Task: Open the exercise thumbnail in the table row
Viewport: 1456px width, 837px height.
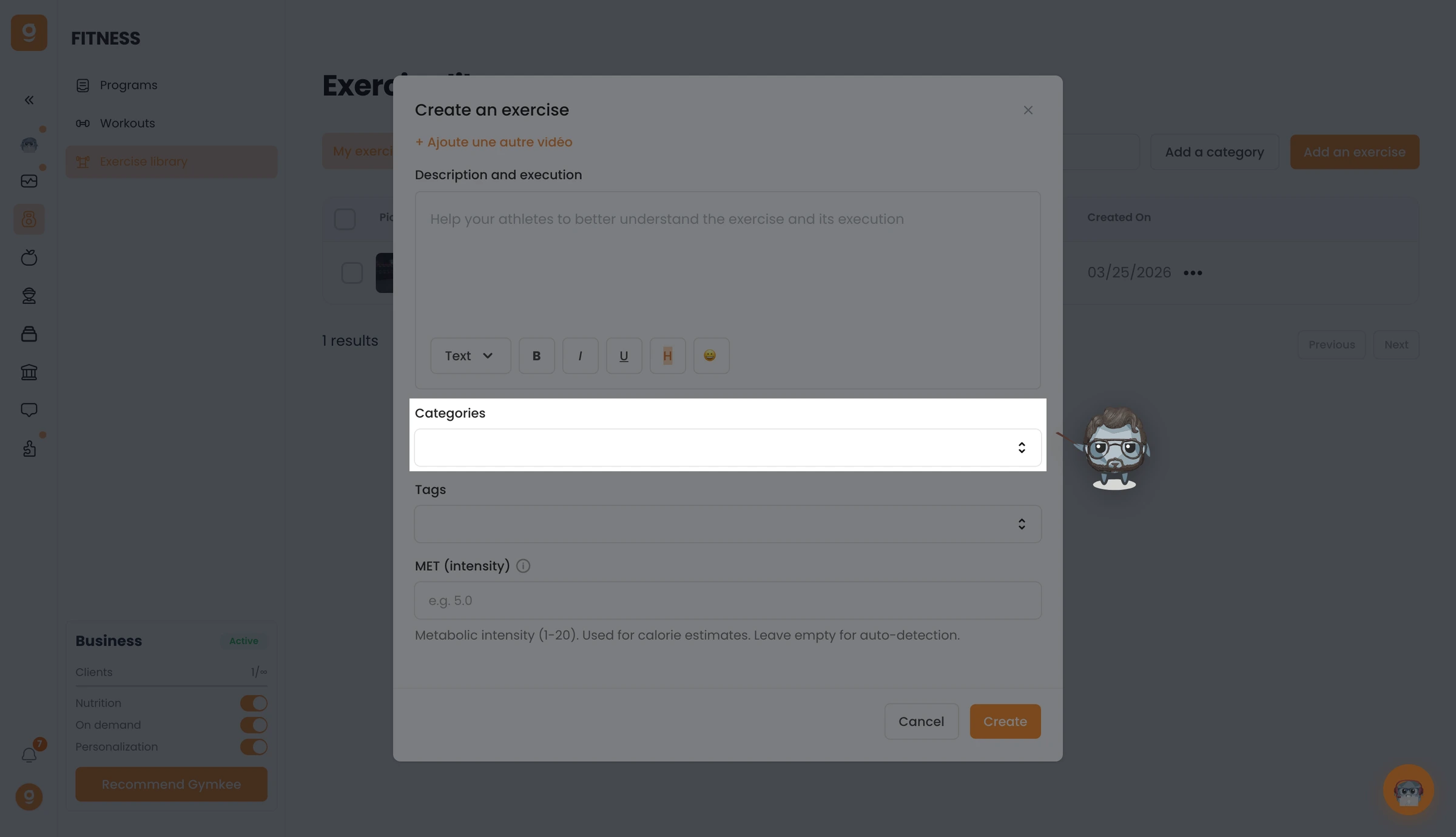Action: pos(385,273)
